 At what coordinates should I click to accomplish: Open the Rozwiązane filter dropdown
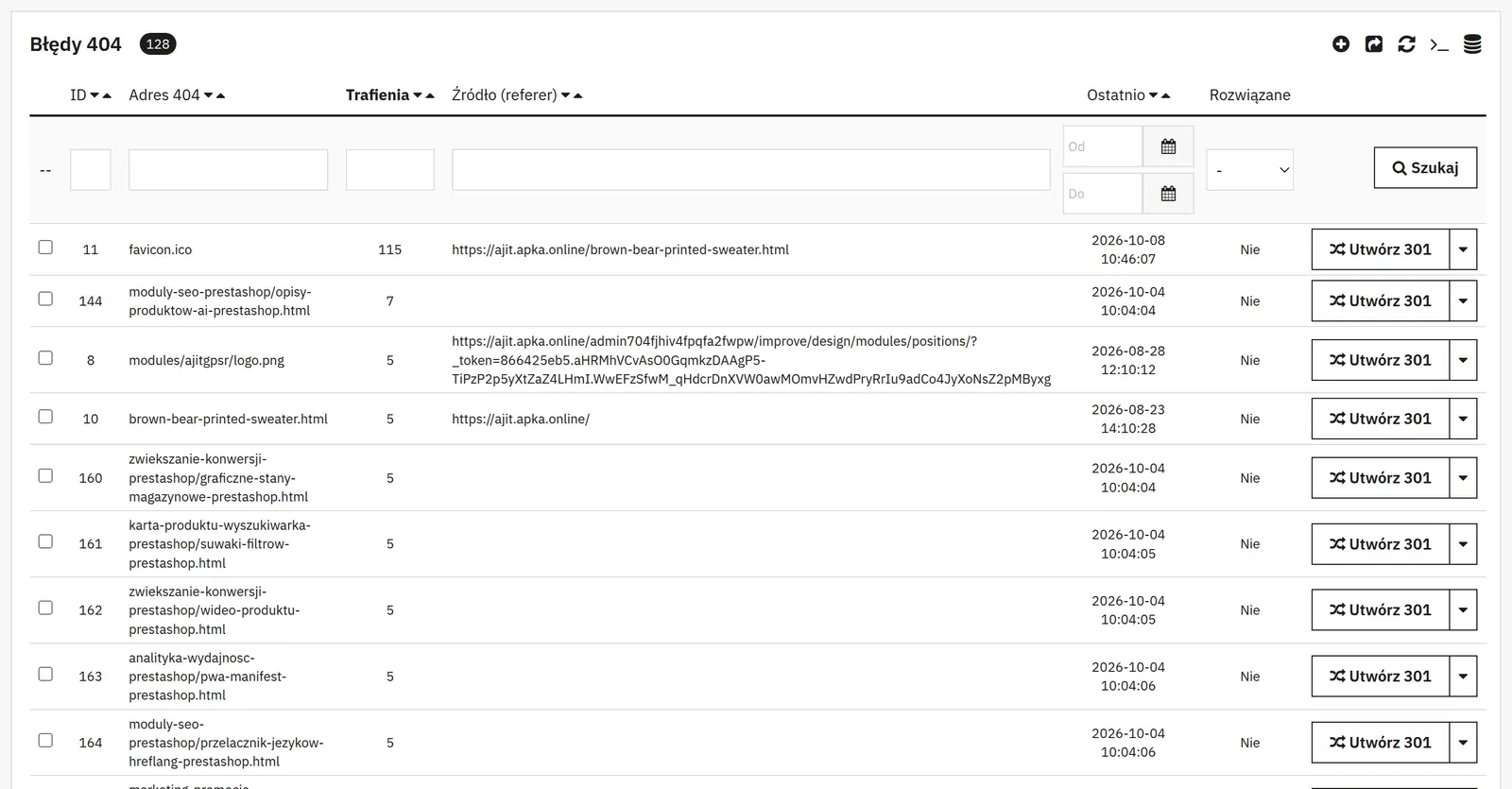pos(1249,170)
